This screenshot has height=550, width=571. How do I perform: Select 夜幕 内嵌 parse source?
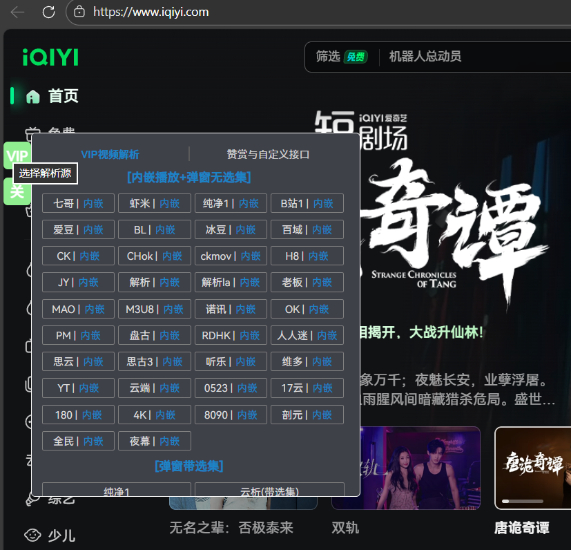pyautogui.click(x=154, y=441)
